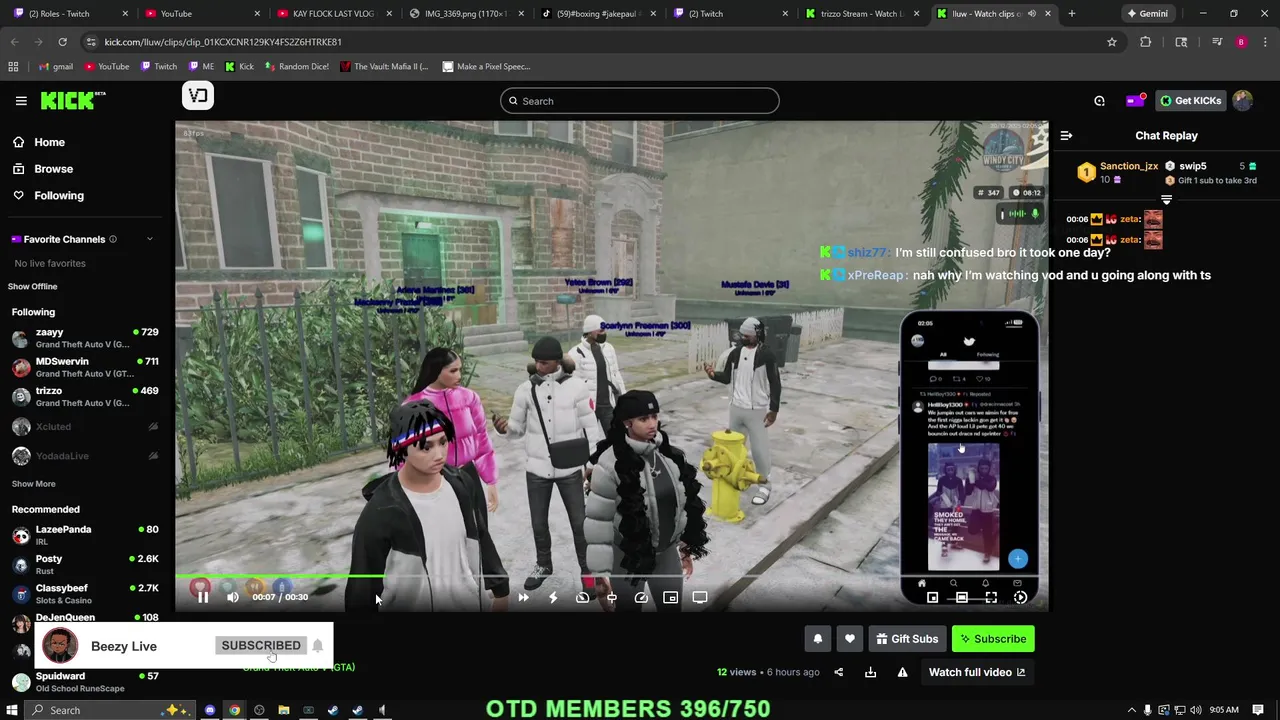The height and width of the screenshot is (720, 1280).
Task: Open File Explorer from the taskbar
Action: (x=284, y=710)
